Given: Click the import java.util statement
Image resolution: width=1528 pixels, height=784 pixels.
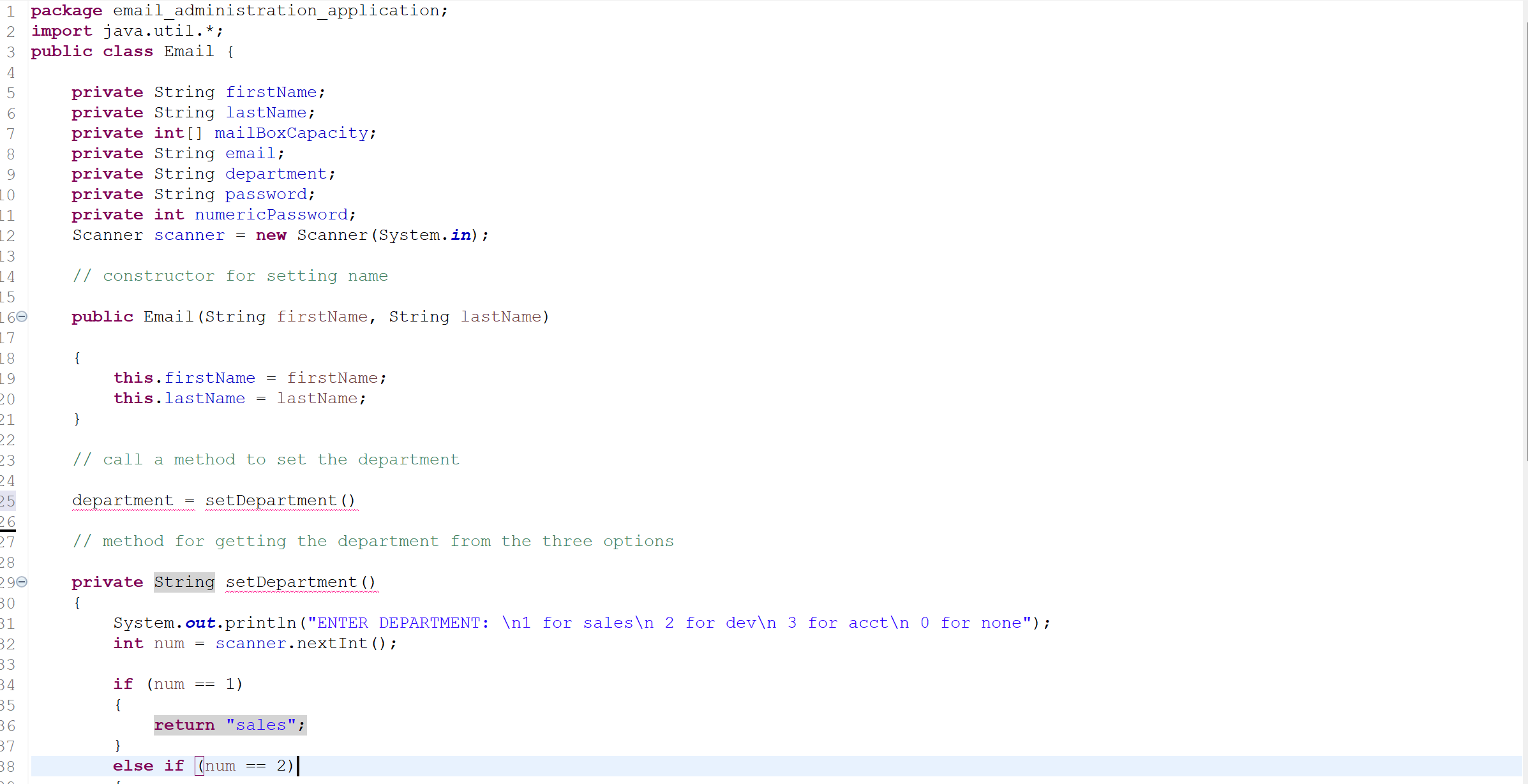Looking at the screenshot, I should pos(128,31).
